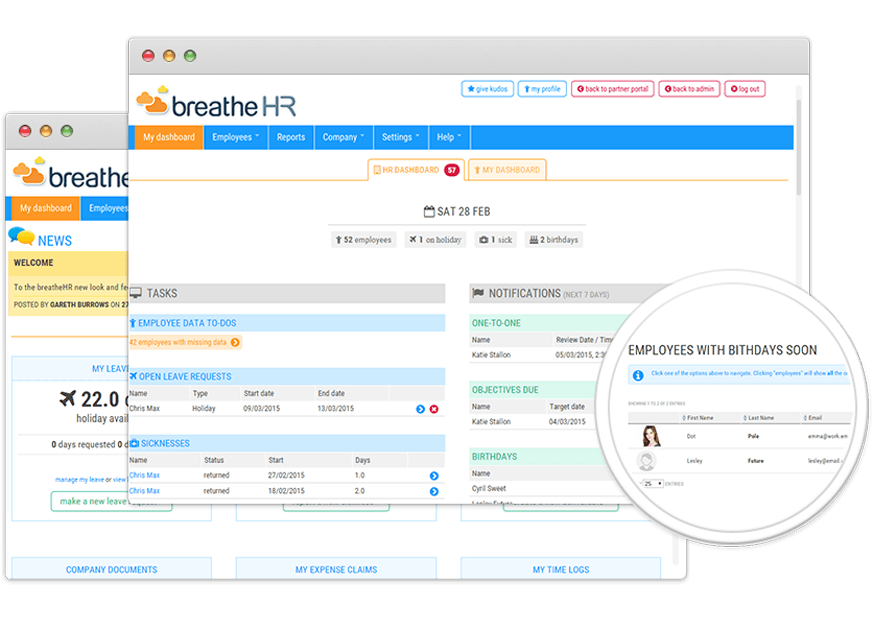Viewport: 874px width, 639px height.
Task: Click 42 employees with missing data link
Action: coord(178,342)
